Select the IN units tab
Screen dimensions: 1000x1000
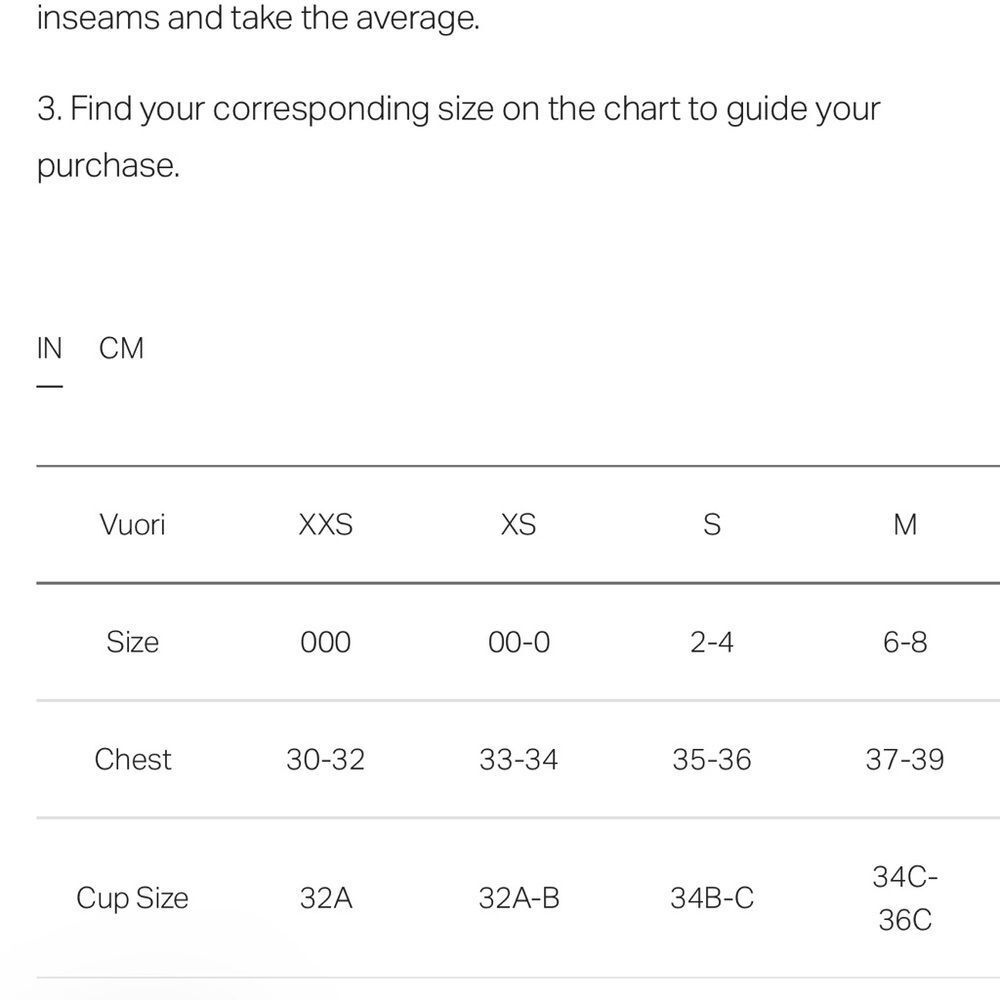(x=49, y=348)
